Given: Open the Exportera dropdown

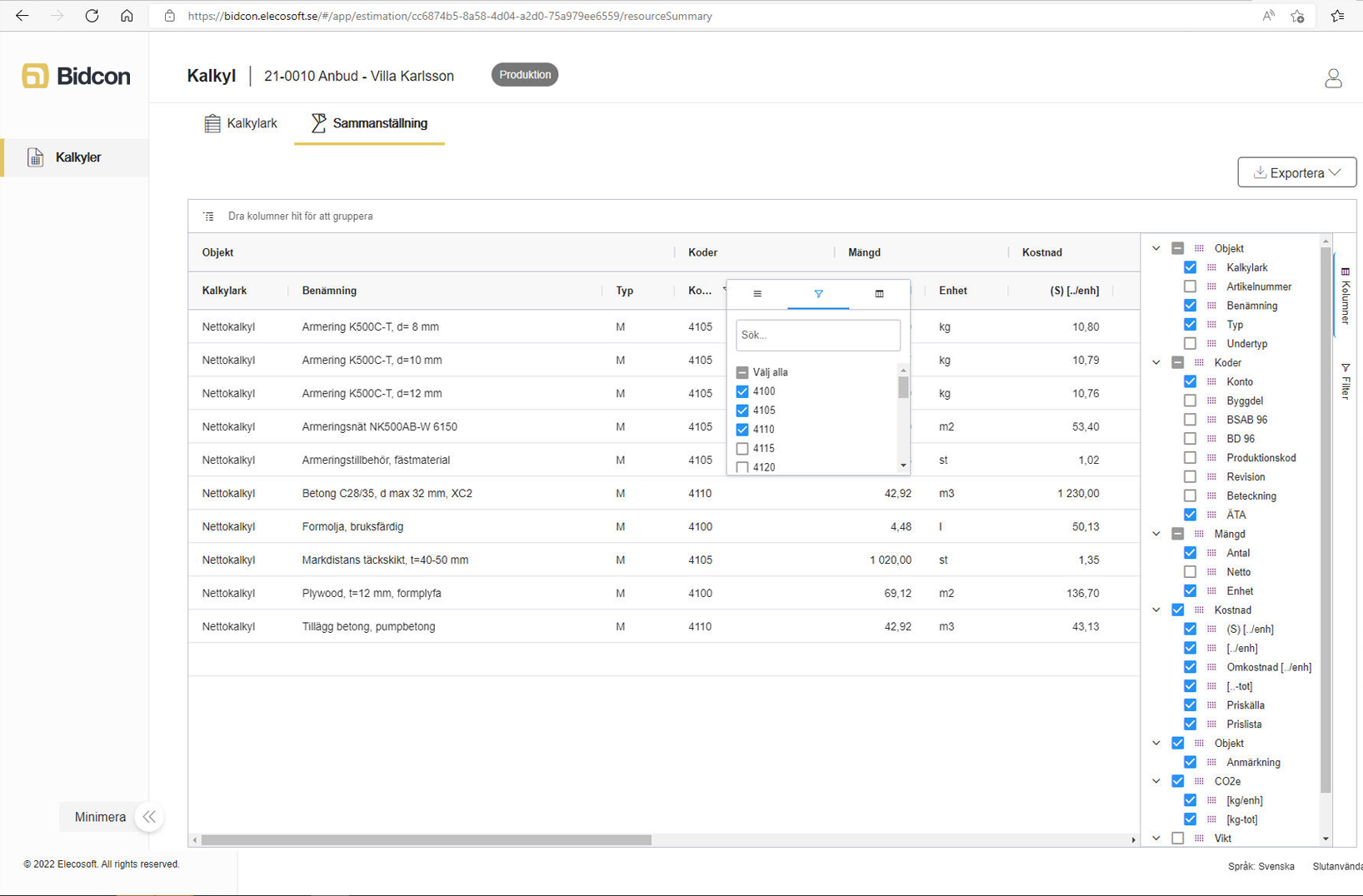Looking at the screenshot, I should tap(1296, 172).
